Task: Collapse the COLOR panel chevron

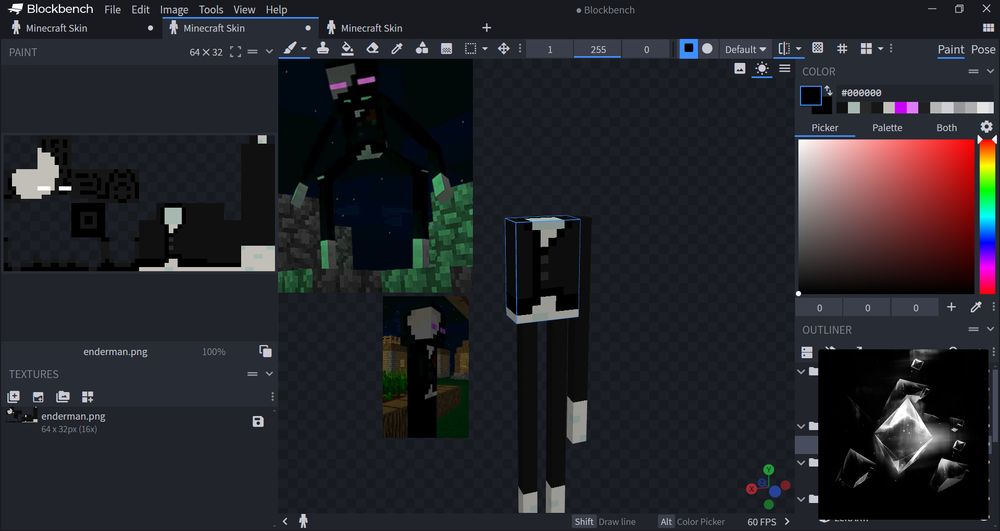Action: (990, 71)
